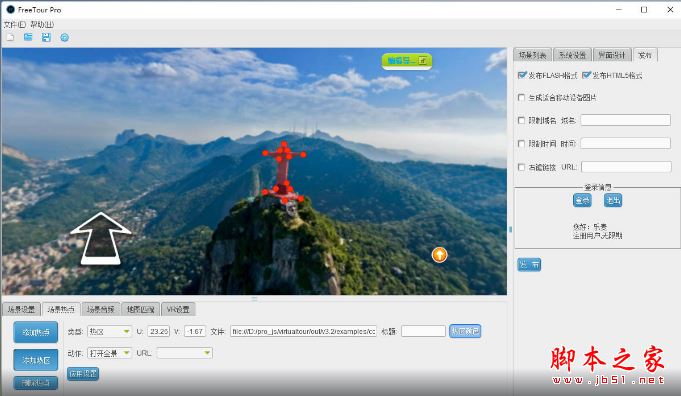Switch to the VR settings tab
Viewport: 681px width, 396px height.
(x=178, y=309)
